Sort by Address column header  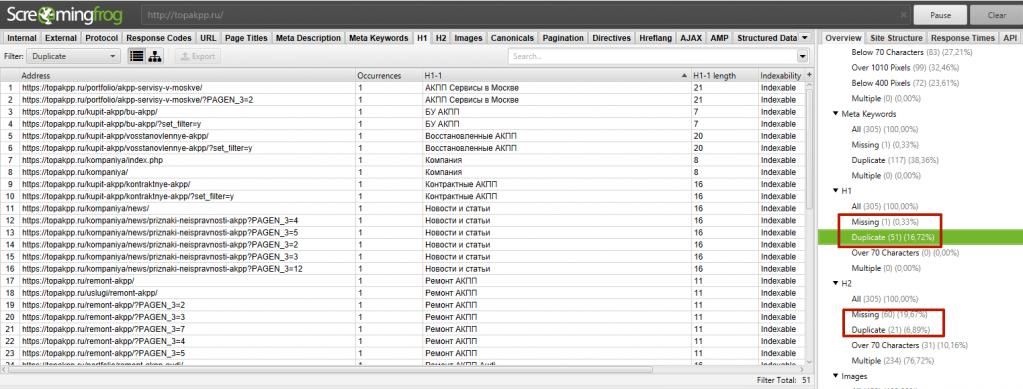click(x=187, y=76)
